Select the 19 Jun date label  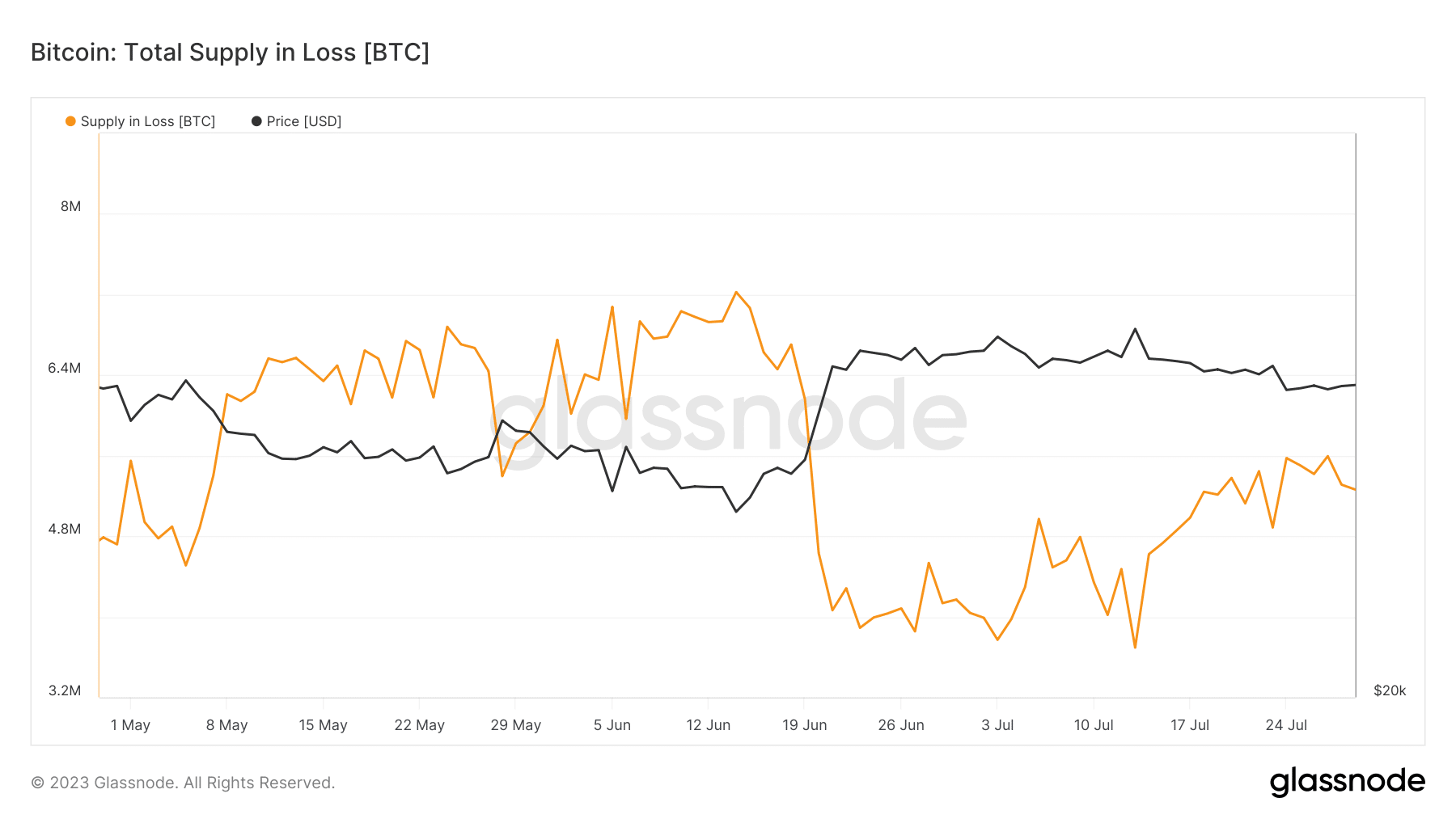804,725
